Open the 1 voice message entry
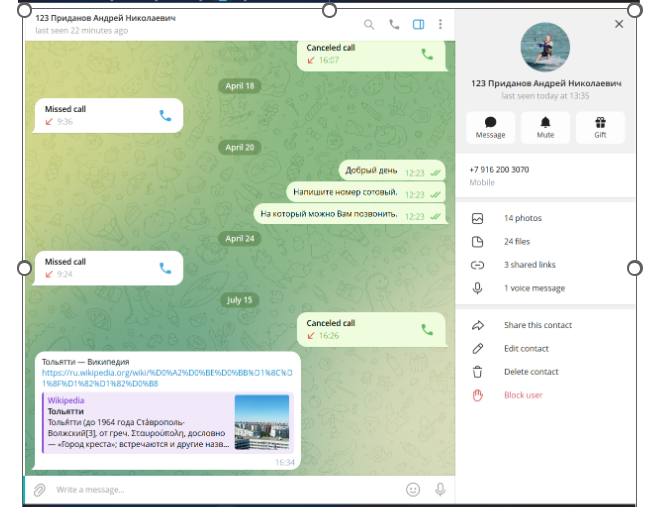Screen dimensions: 655x507 pos(534,288)
